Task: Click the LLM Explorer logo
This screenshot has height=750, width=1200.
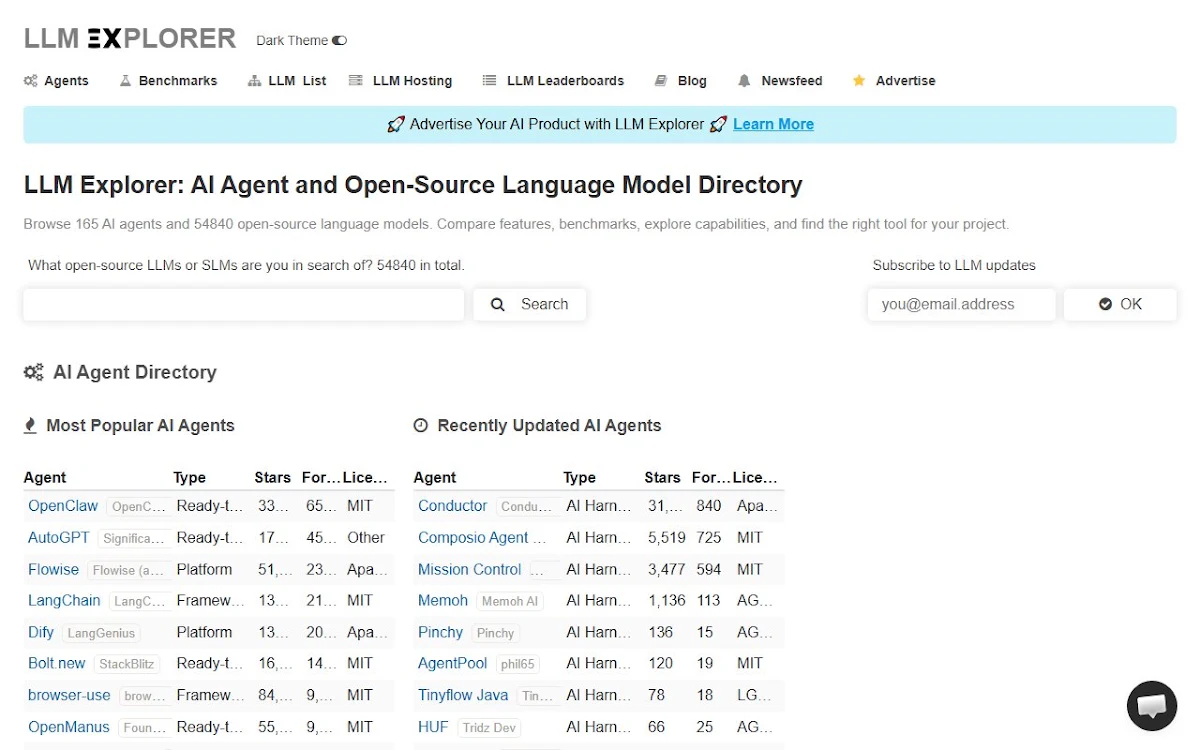Action: coord(130,39)
